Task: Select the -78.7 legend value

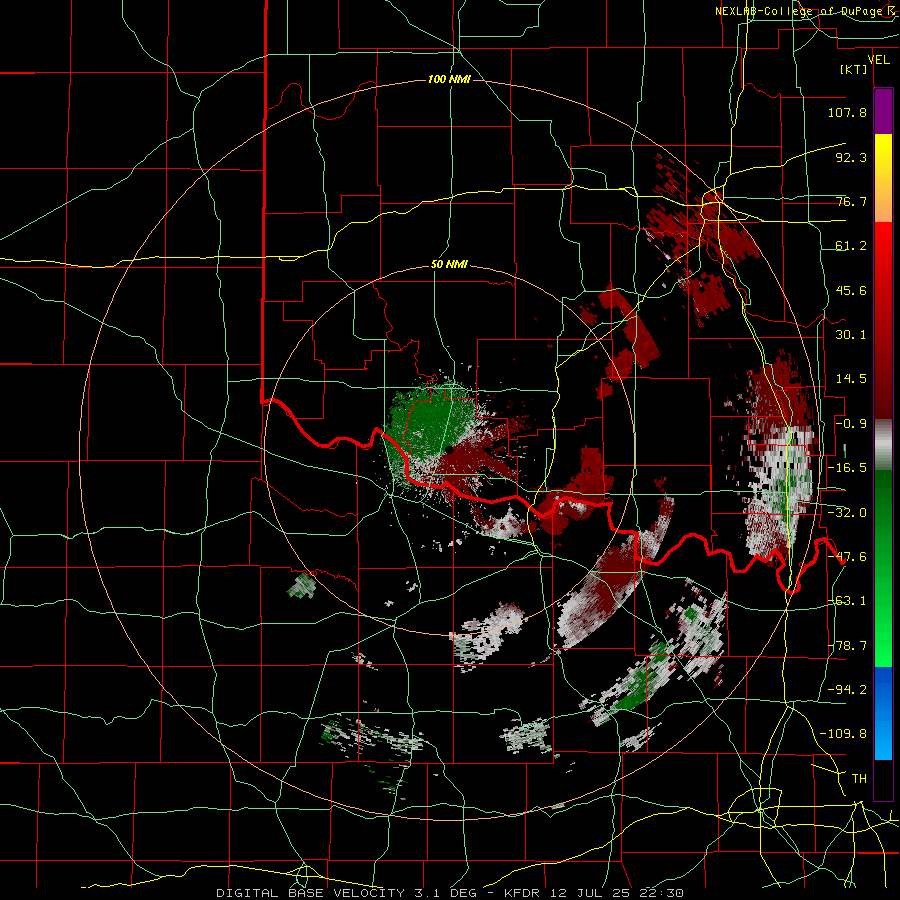Action: pos(847,646)
